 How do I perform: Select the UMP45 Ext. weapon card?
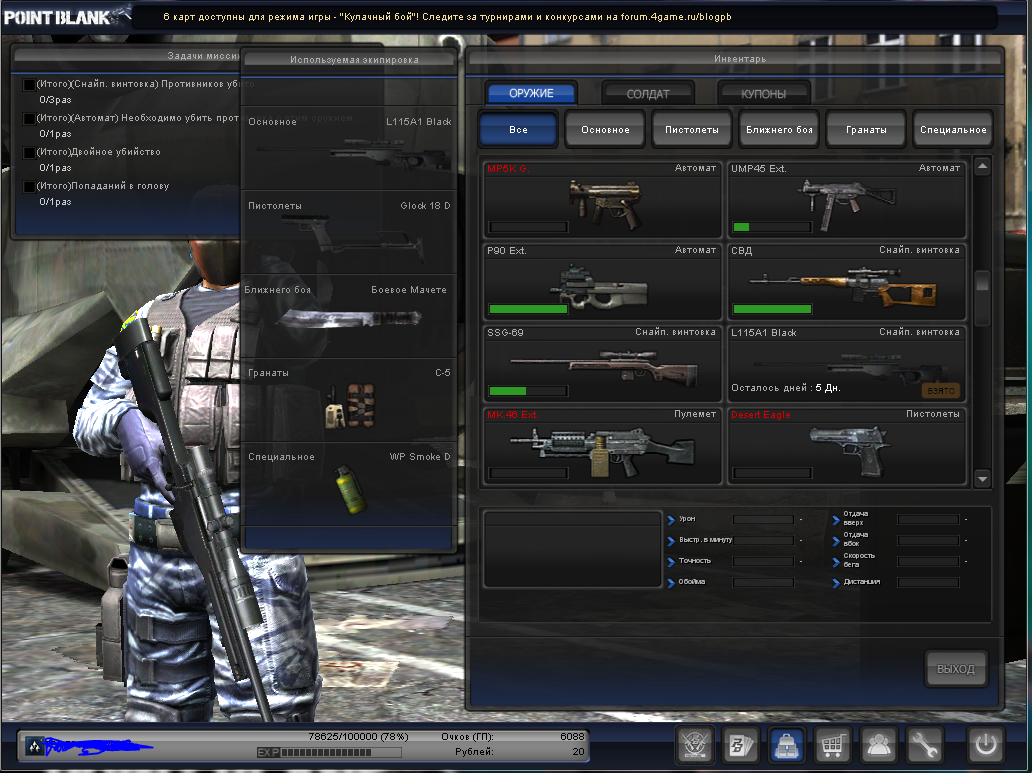846,200
